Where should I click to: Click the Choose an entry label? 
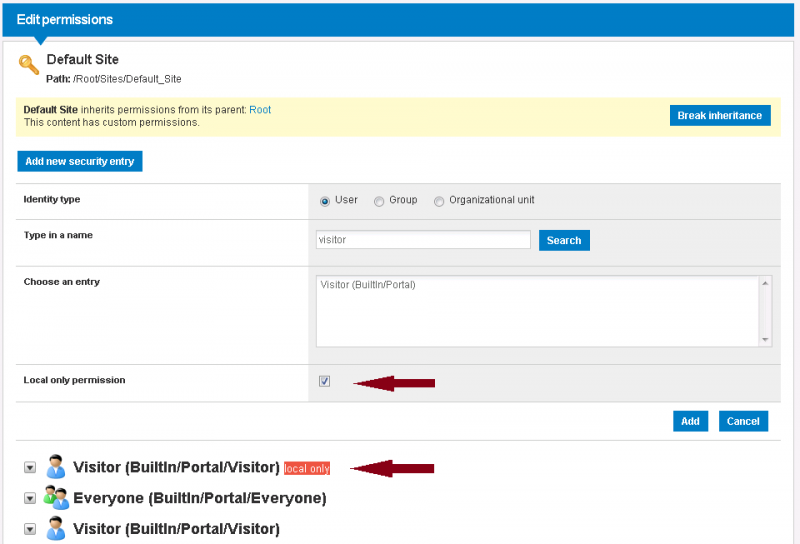[62, 282]
